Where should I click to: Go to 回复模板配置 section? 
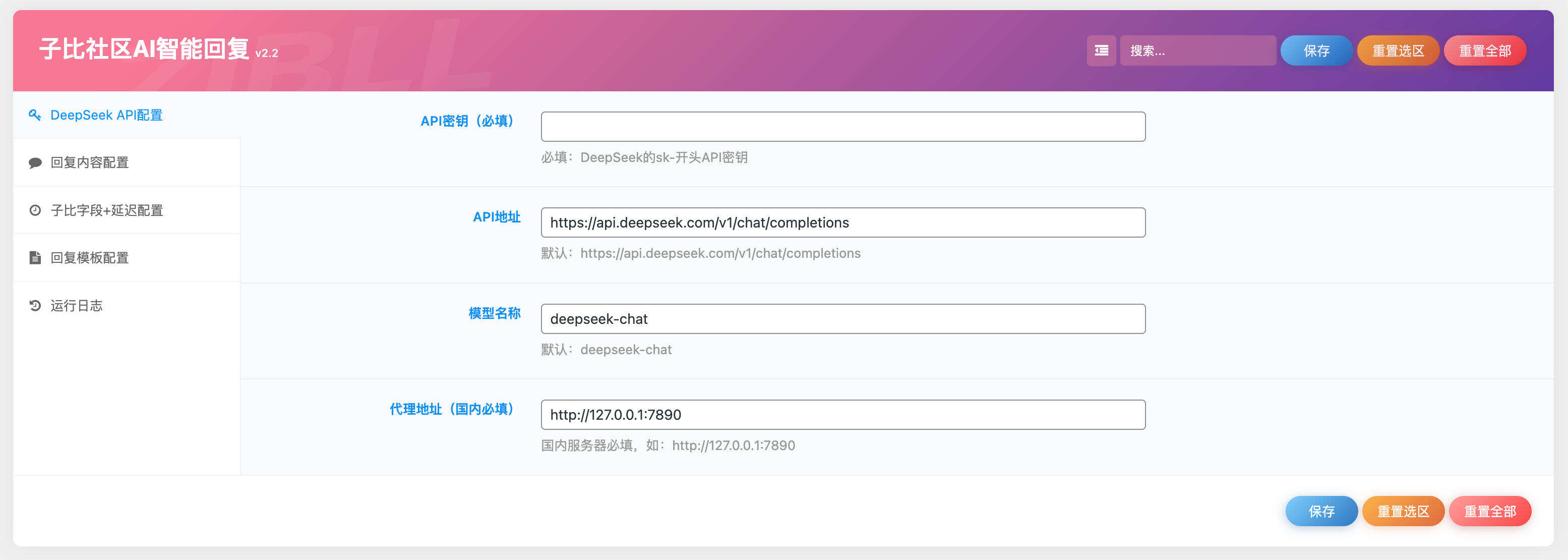(x=90, y=258)
